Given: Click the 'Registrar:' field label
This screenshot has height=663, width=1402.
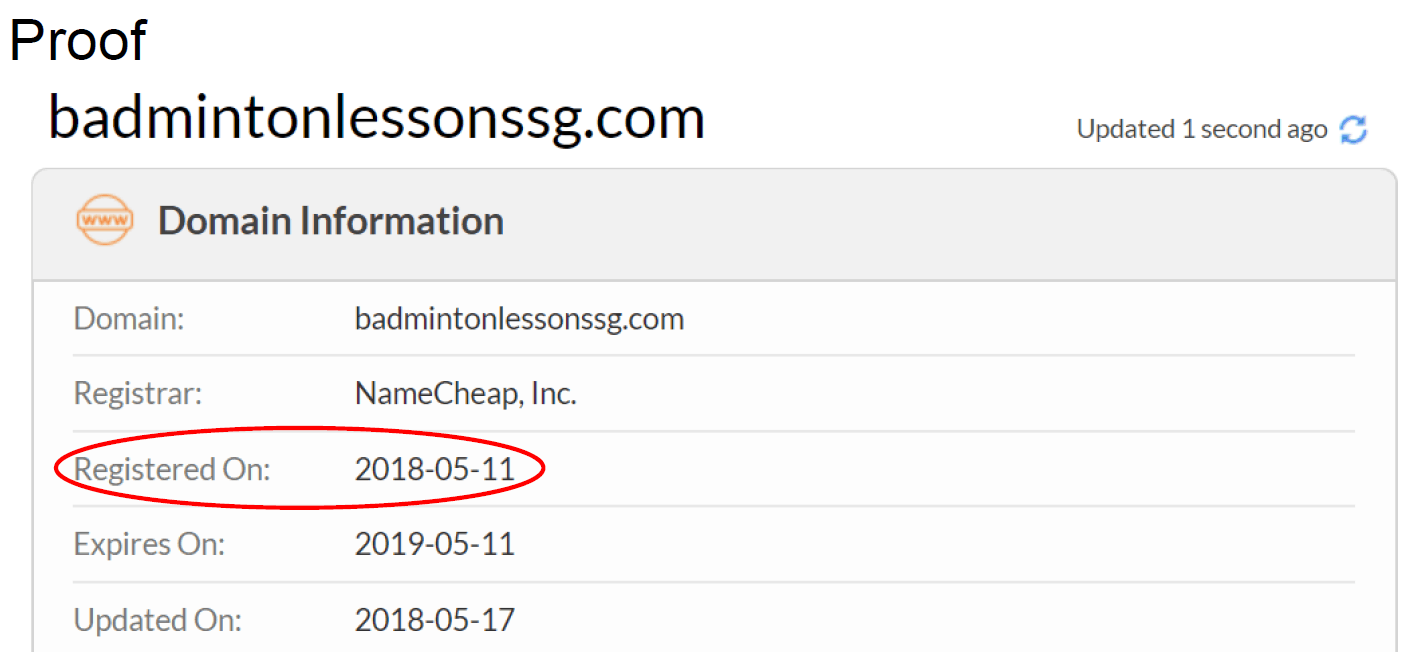Looking at the screenshot, I should [x=138, y=393].
